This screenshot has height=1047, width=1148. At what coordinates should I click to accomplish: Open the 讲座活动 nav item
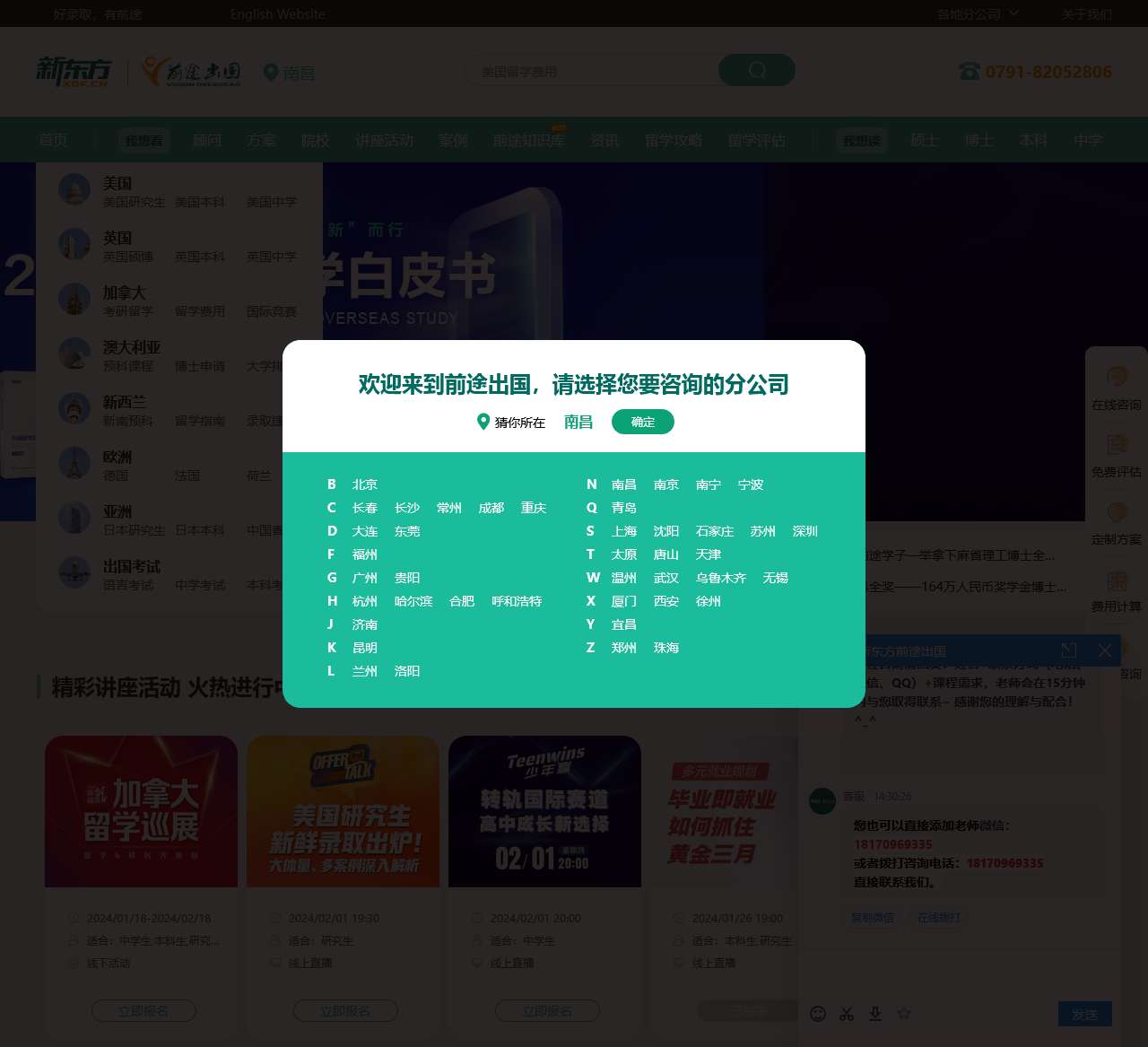click(x=385, y=140)
